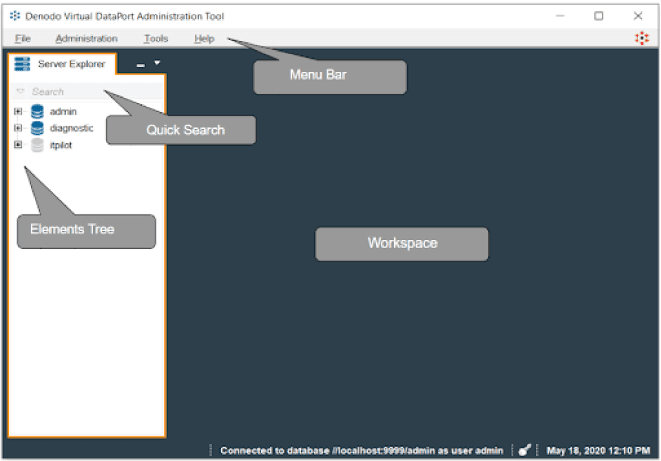Image resolution: width=661 pixels, height=461 pixels.
Task: Expand the admin database node
Action: [18, 111]
